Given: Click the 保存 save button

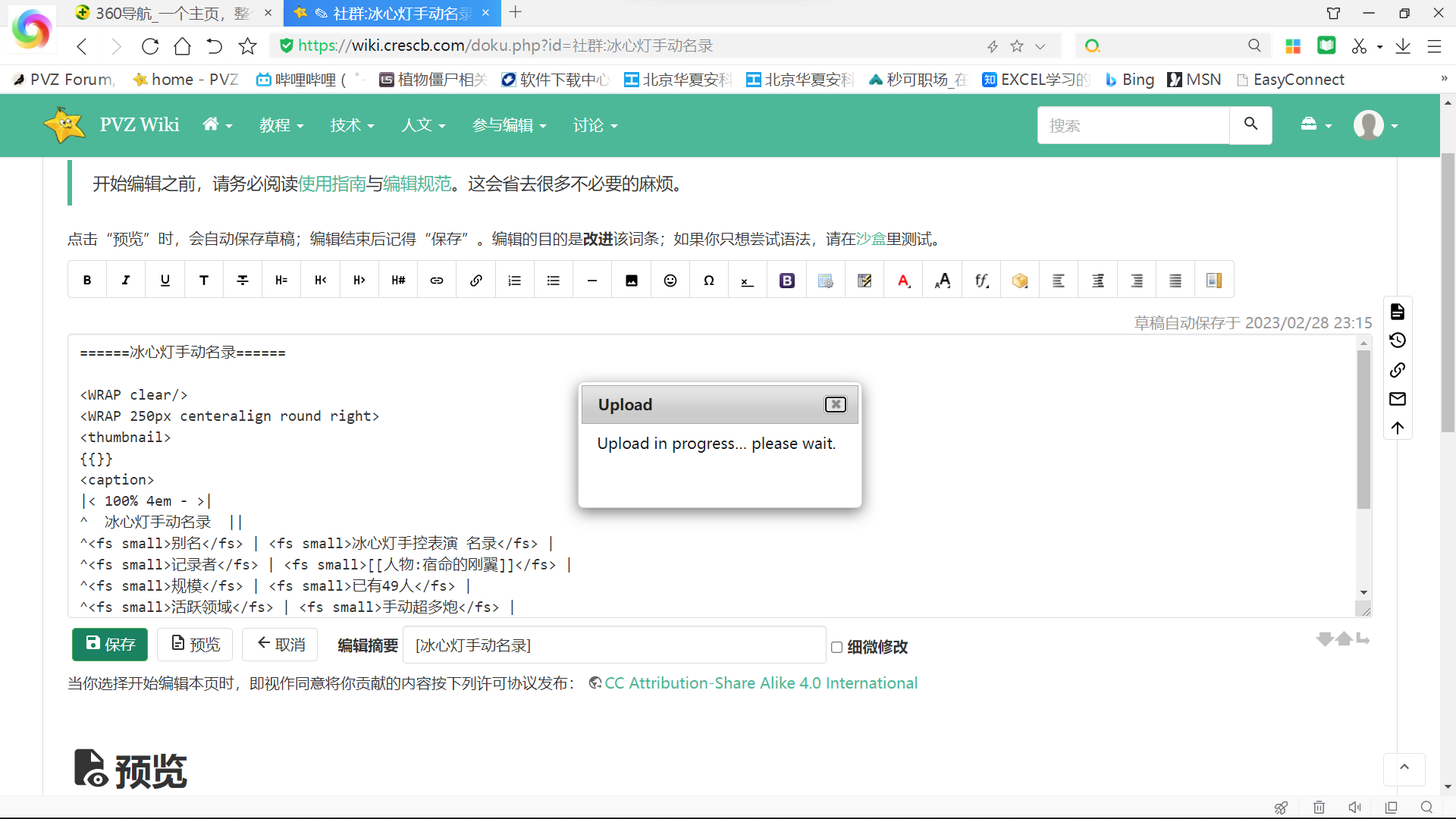Looking at the screenshot, I should 111,645.
